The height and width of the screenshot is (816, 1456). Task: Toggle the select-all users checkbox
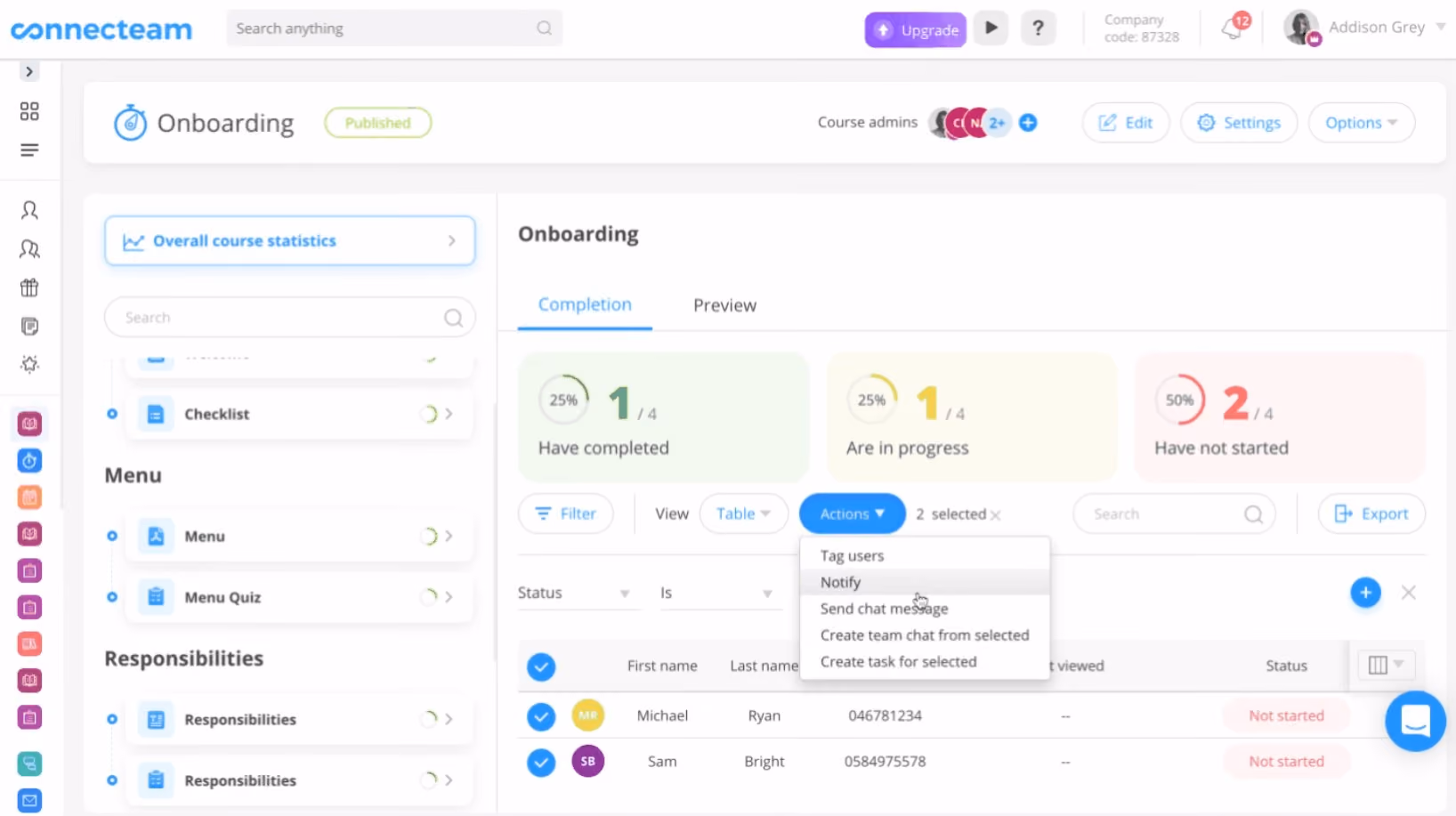[x=541, y=667]
